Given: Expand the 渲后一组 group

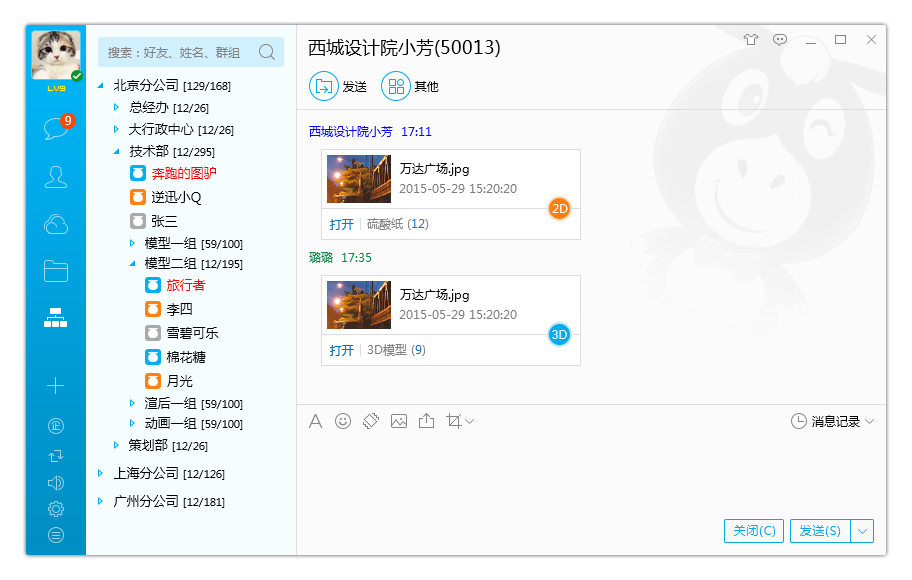Looking at the screenshot, I should (132, 403).
